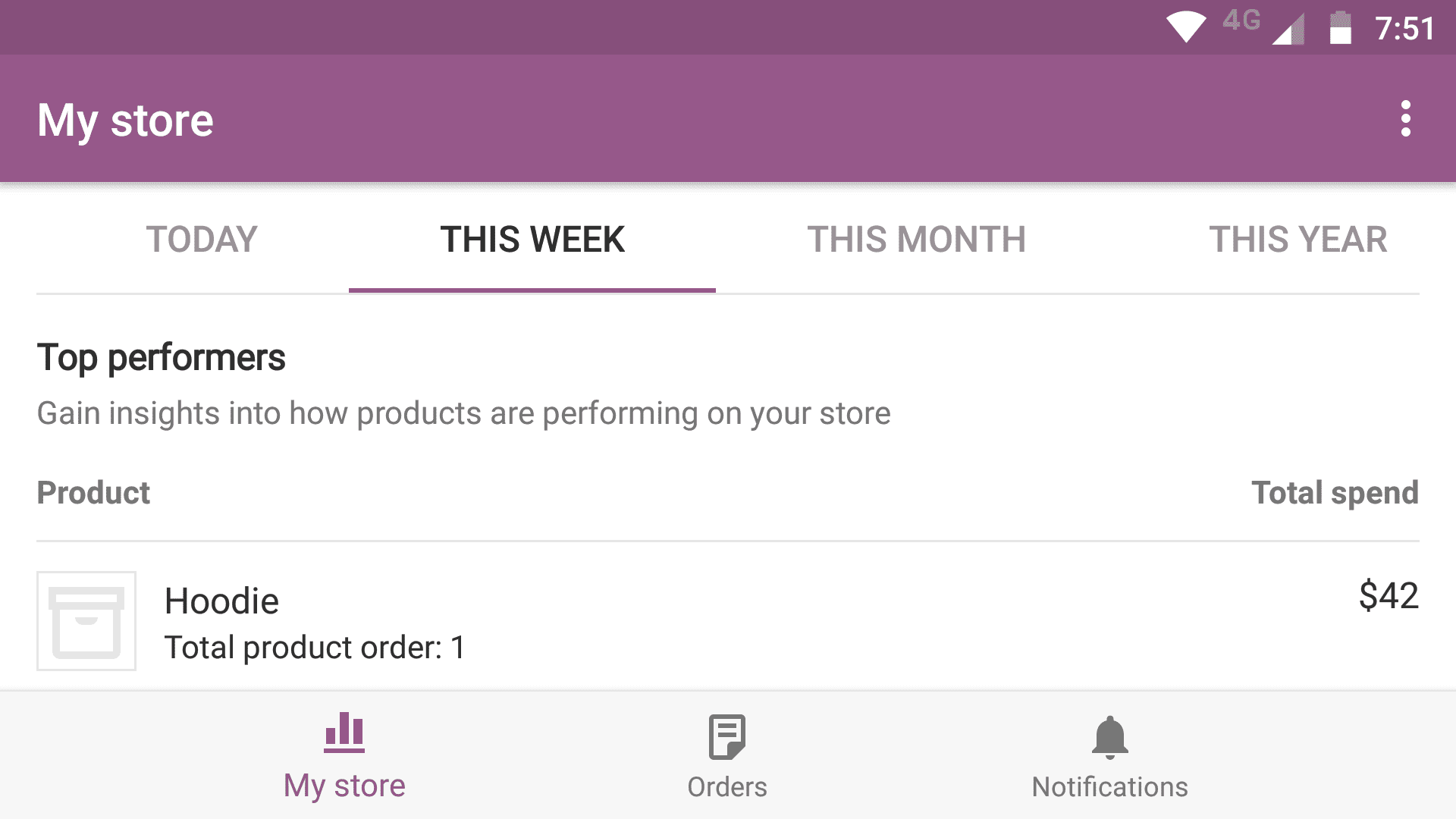Tap the Orders label in bottom navigation

726,787
